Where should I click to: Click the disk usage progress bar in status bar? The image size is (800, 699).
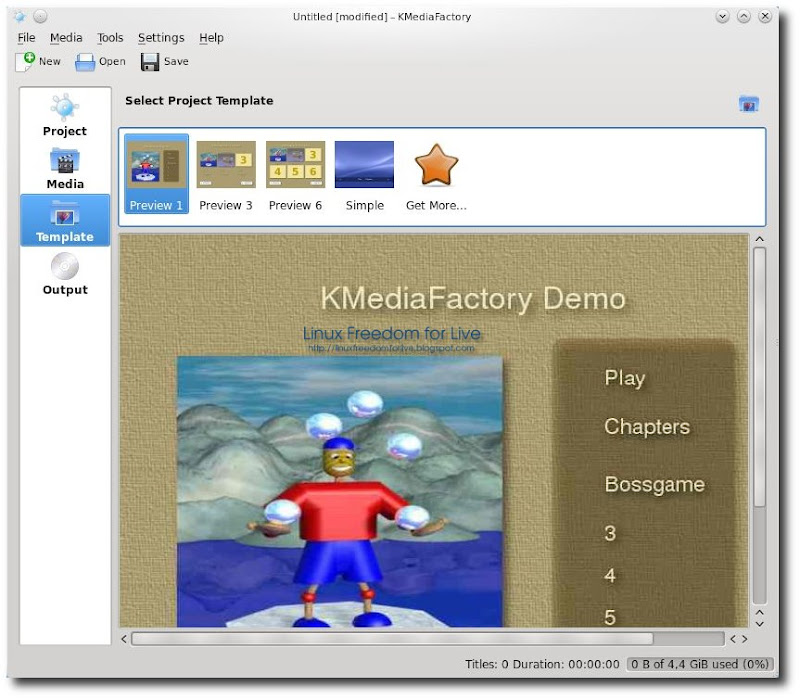click(x=700, y=664)
